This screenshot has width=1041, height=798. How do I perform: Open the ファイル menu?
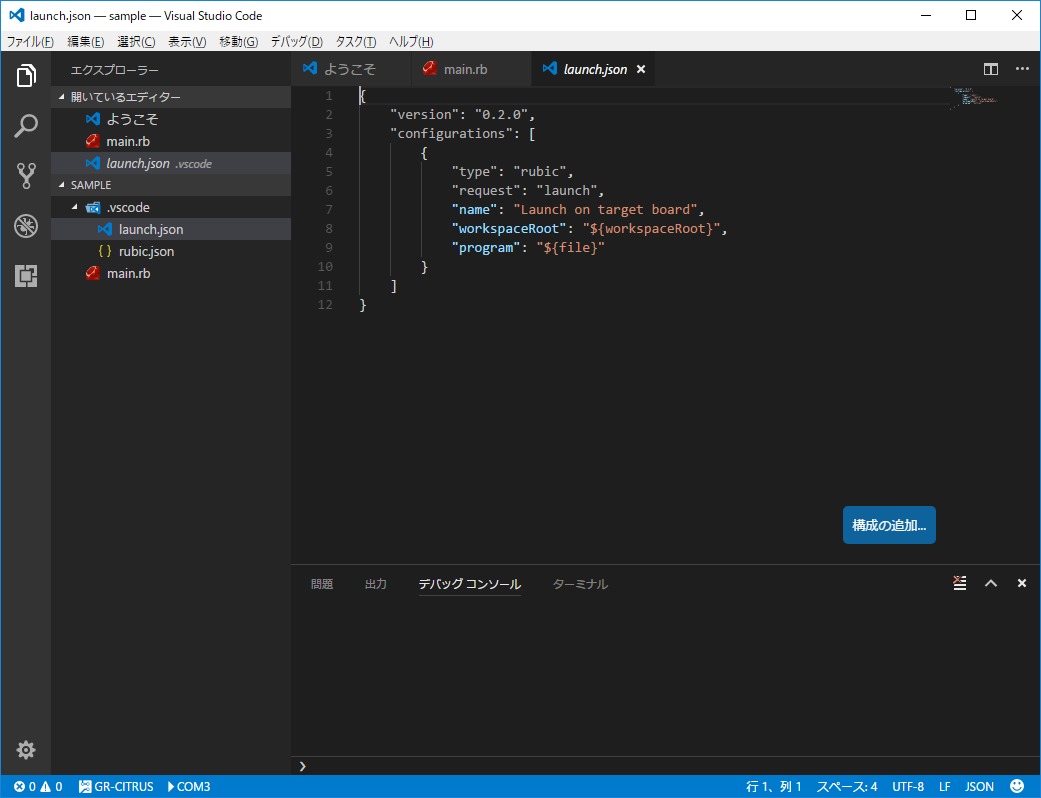[x=30, y=41]
